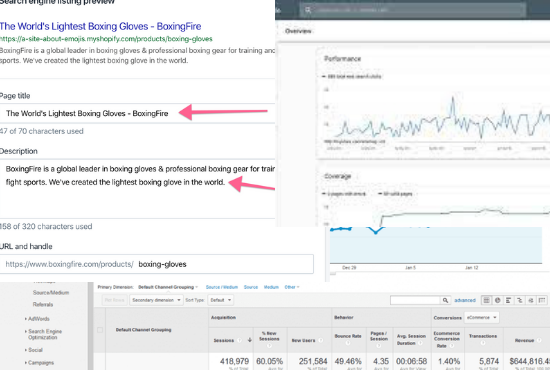Click help icon under % New Sessions

(269, 346)
